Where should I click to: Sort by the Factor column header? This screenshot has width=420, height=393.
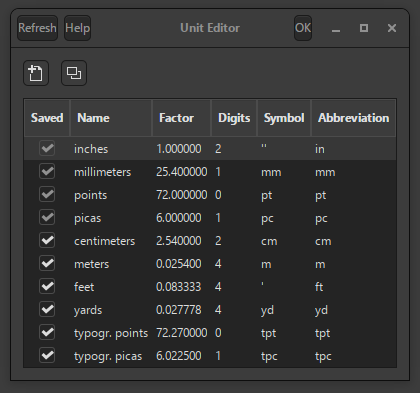pyautogui.click(x=182, y=118)
